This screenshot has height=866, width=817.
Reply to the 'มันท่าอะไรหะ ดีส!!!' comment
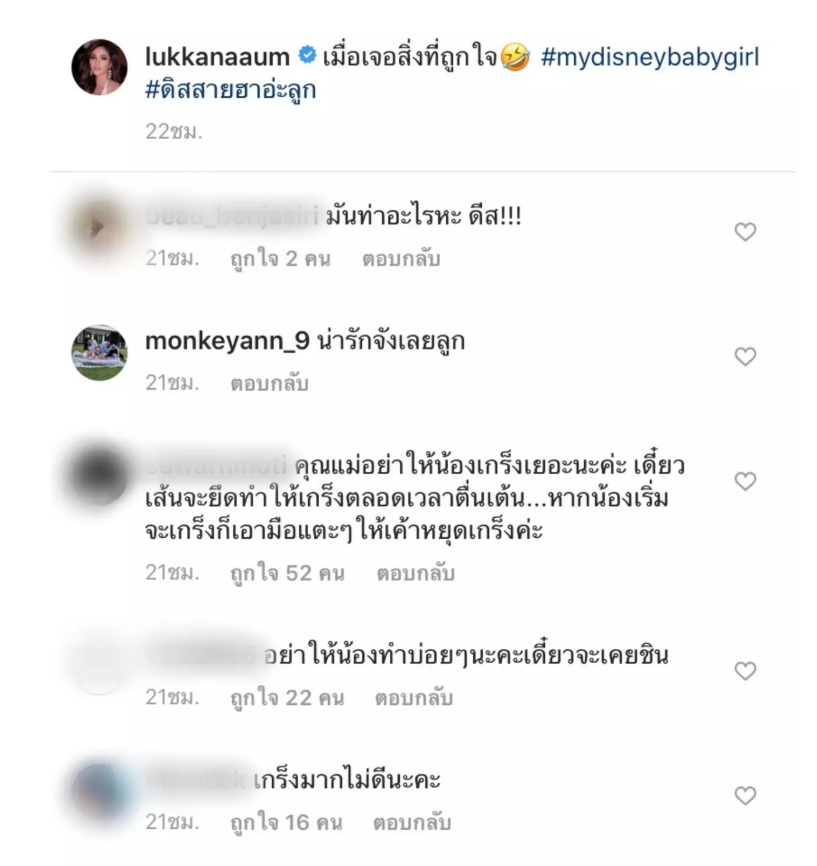401,258
